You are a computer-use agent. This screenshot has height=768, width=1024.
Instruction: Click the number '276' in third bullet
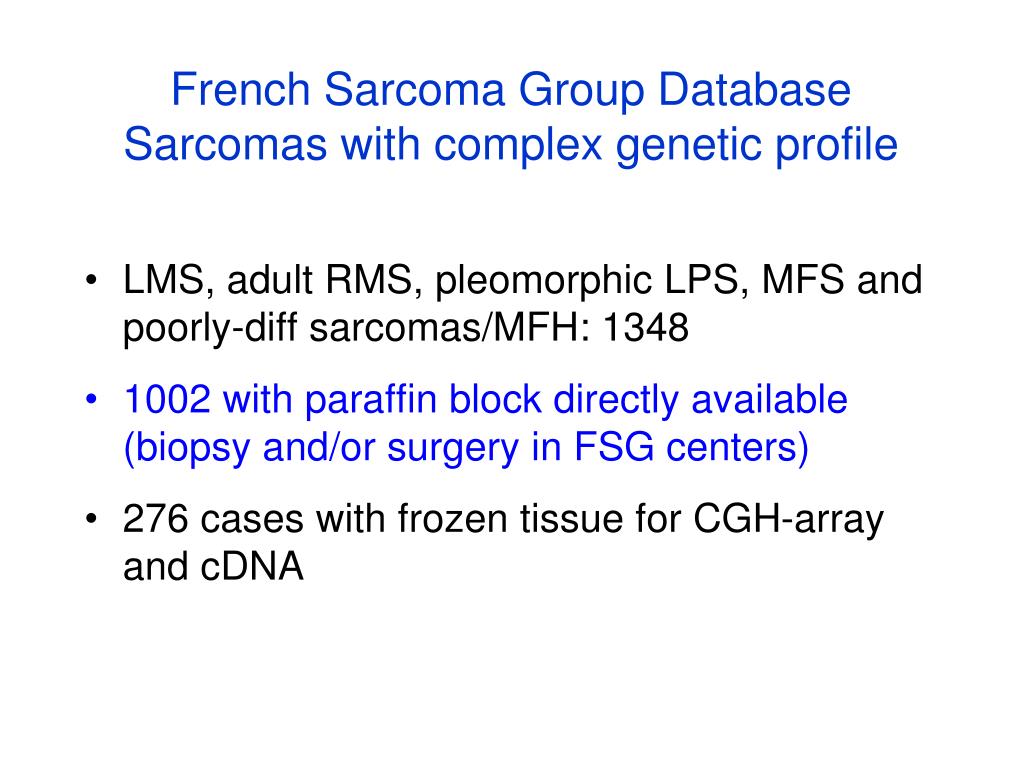pos(155,519)
